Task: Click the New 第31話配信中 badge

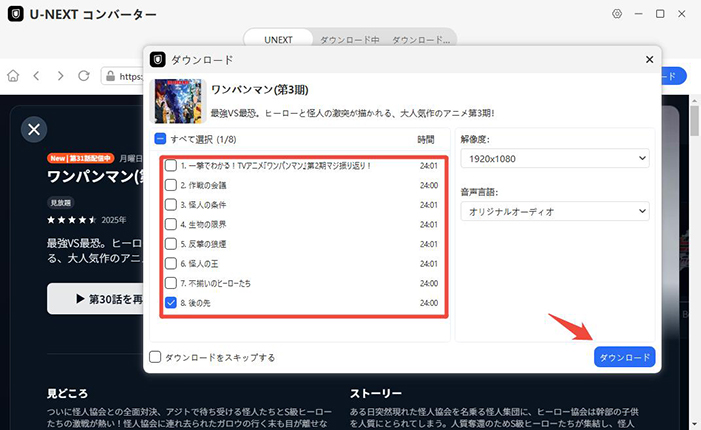Action: [x=80, y=158]
